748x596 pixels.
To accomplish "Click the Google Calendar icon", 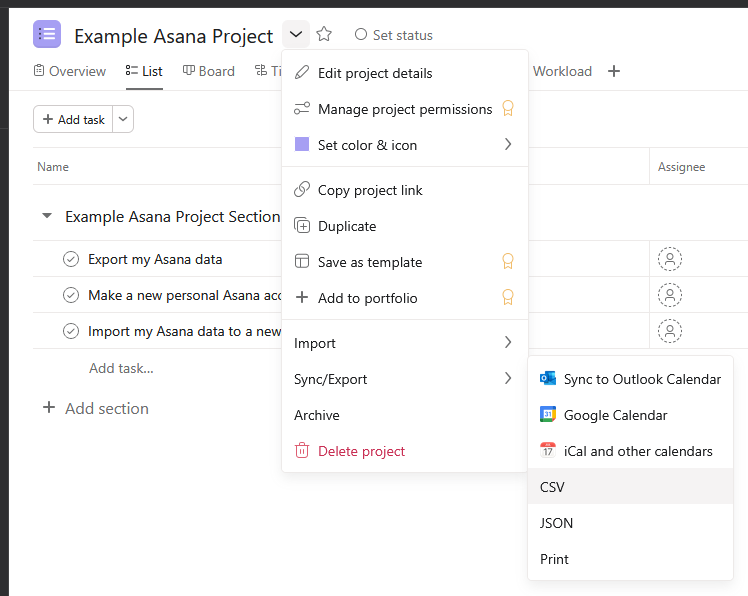I will point(548,414).
